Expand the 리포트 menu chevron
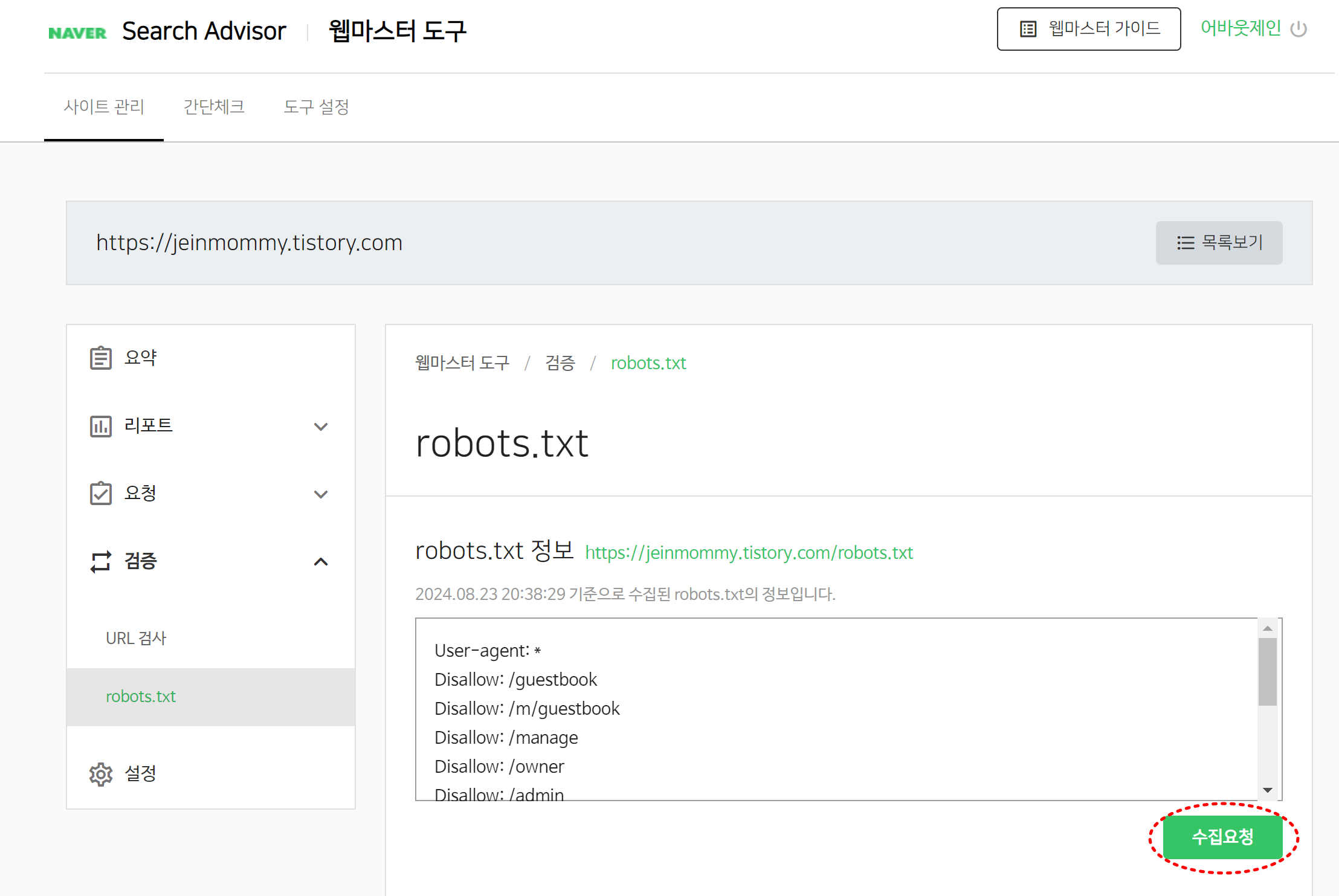This screenshot has width=1339, height=896. tap(321, 427)
